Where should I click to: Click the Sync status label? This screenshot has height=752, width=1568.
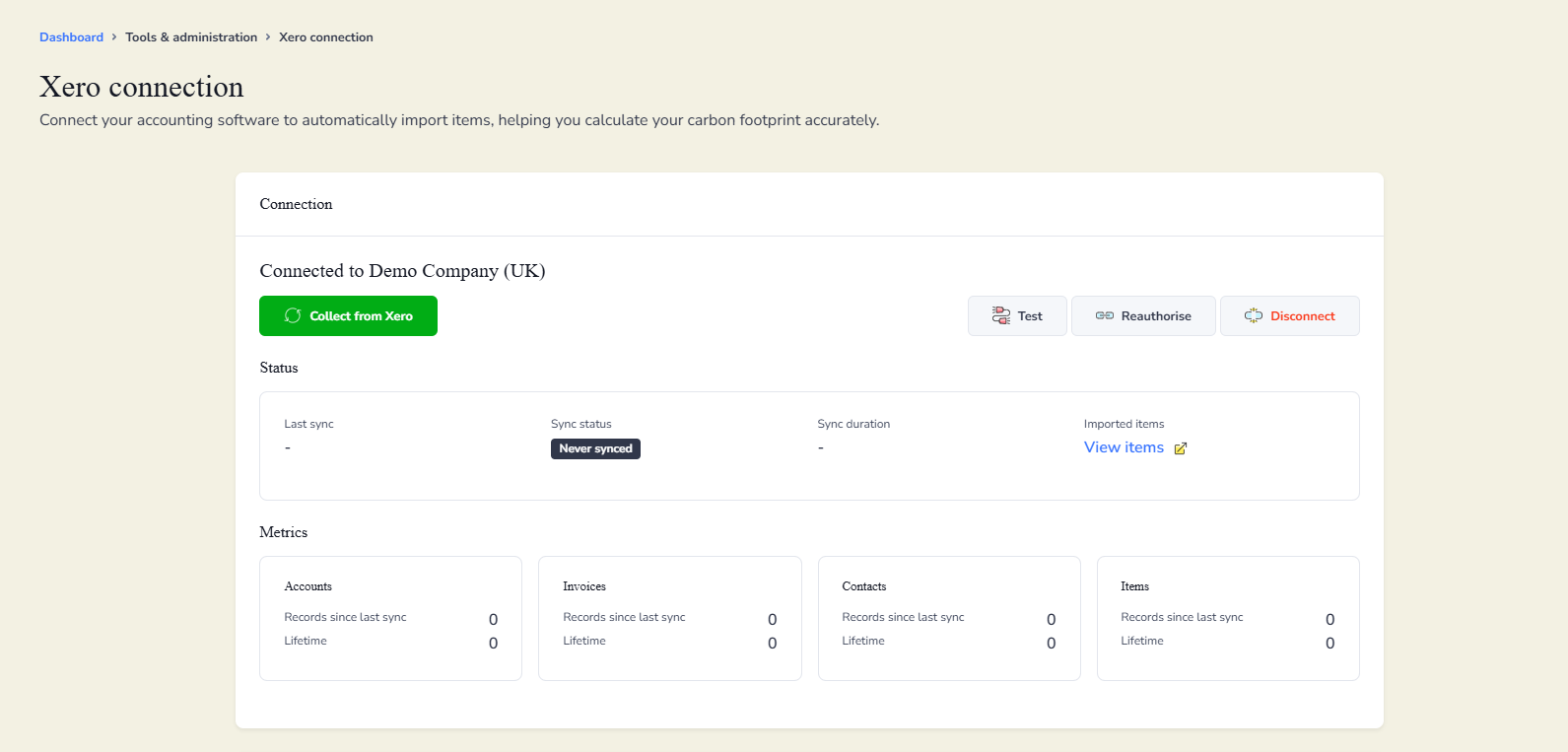[581, 424]
